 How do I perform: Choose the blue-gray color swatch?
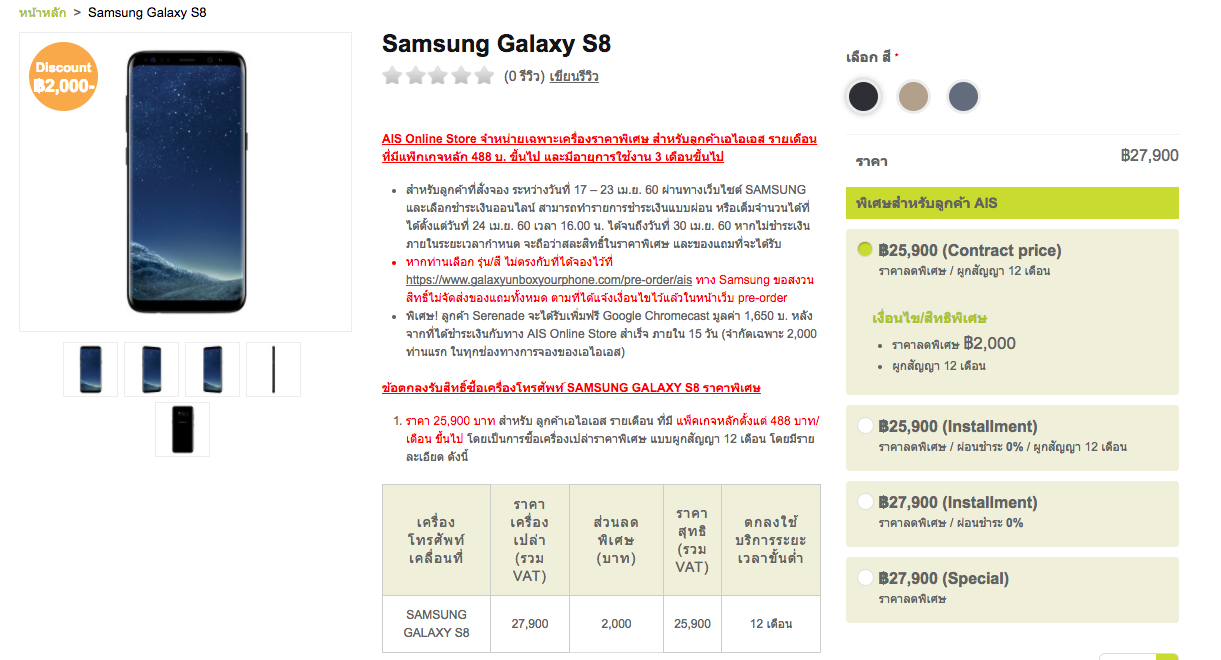(963, 96)
